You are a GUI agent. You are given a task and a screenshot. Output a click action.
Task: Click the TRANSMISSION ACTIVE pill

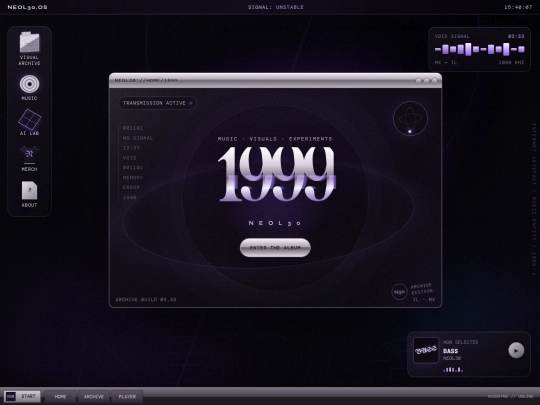[x=158, y=103]
